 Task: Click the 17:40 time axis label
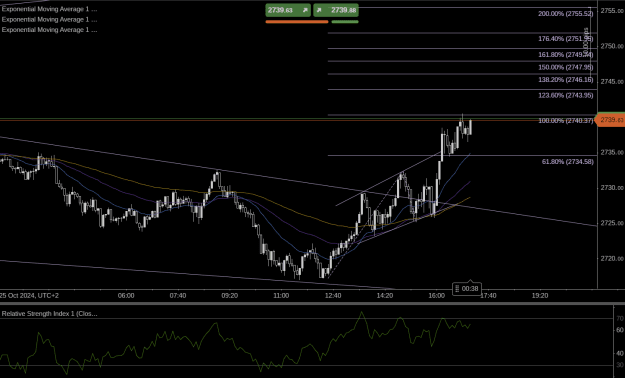[488, 295]
